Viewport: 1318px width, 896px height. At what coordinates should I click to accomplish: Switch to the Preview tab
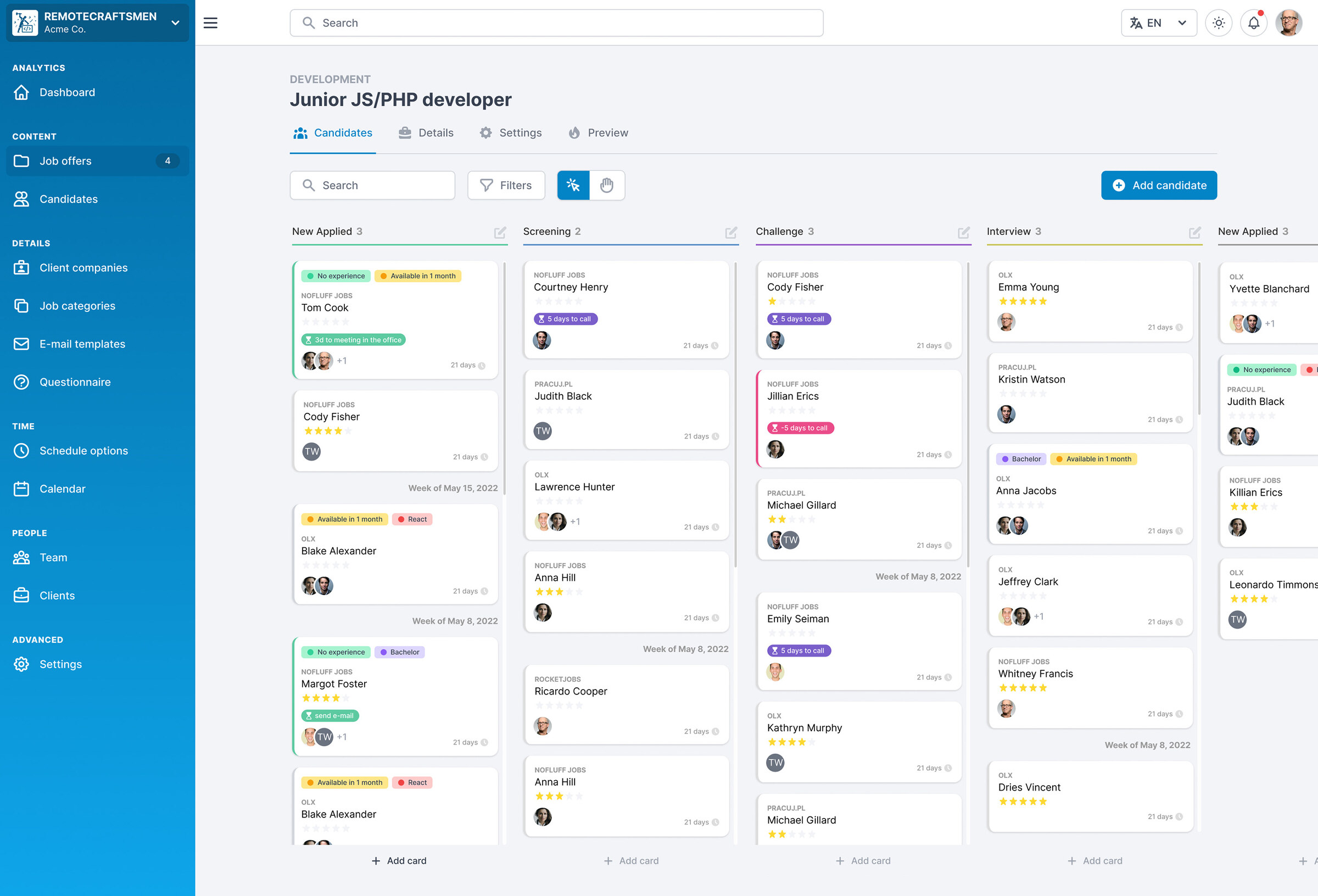599,133
